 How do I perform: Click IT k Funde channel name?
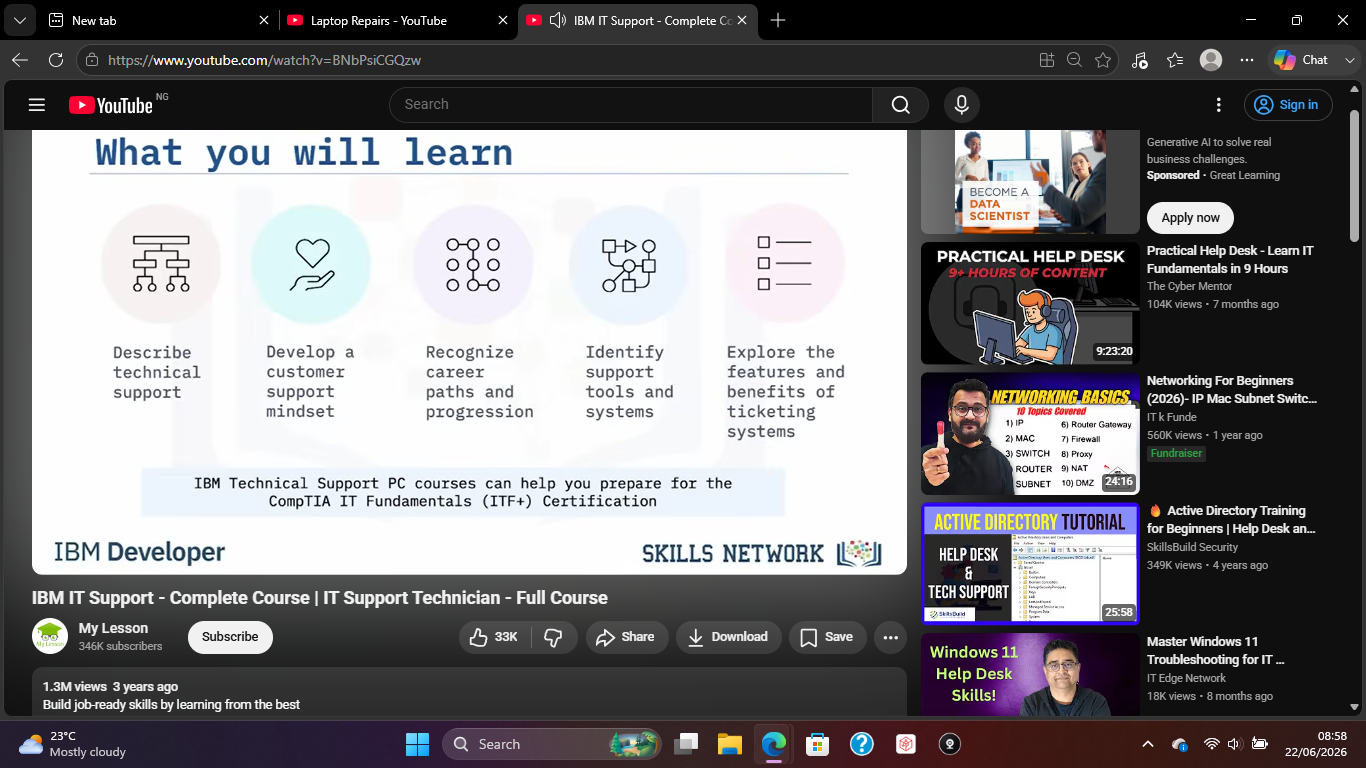click(1174, 416)
